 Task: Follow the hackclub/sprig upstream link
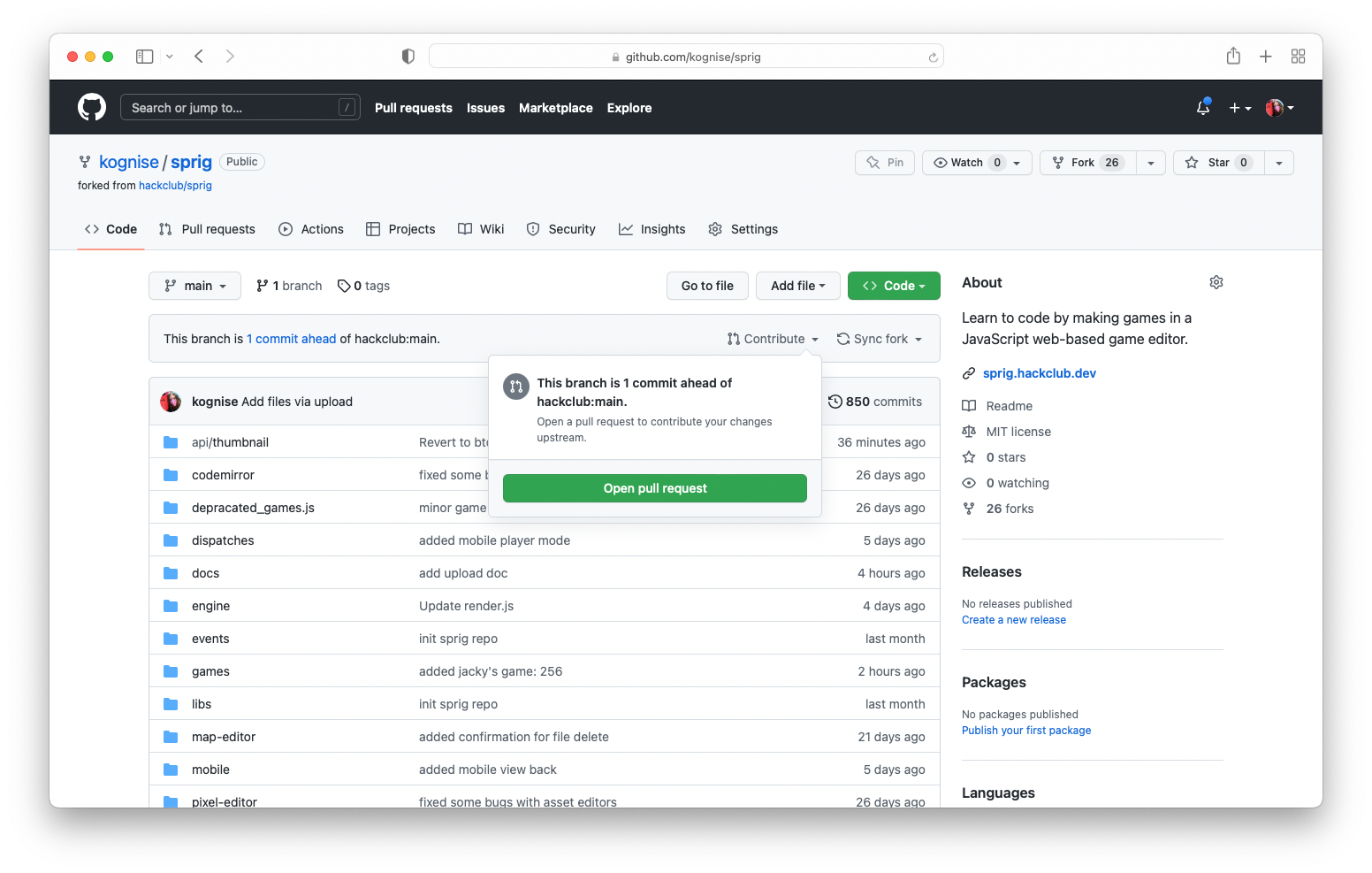point(175,185)
